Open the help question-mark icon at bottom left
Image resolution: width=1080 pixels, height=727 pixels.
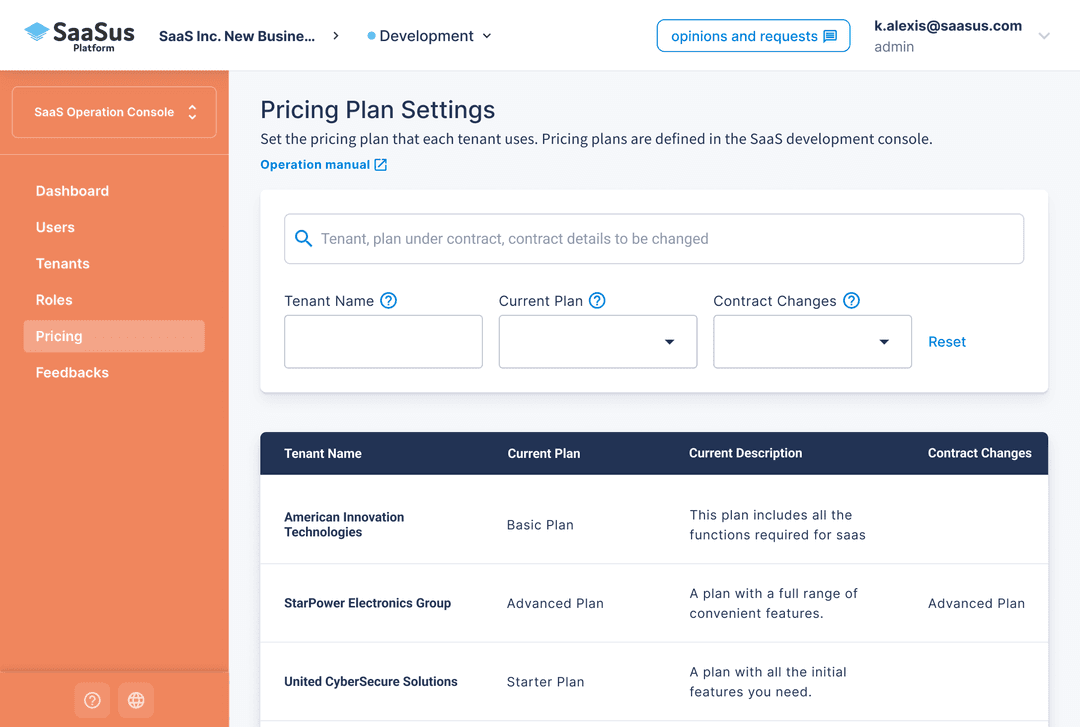(92, 700)
